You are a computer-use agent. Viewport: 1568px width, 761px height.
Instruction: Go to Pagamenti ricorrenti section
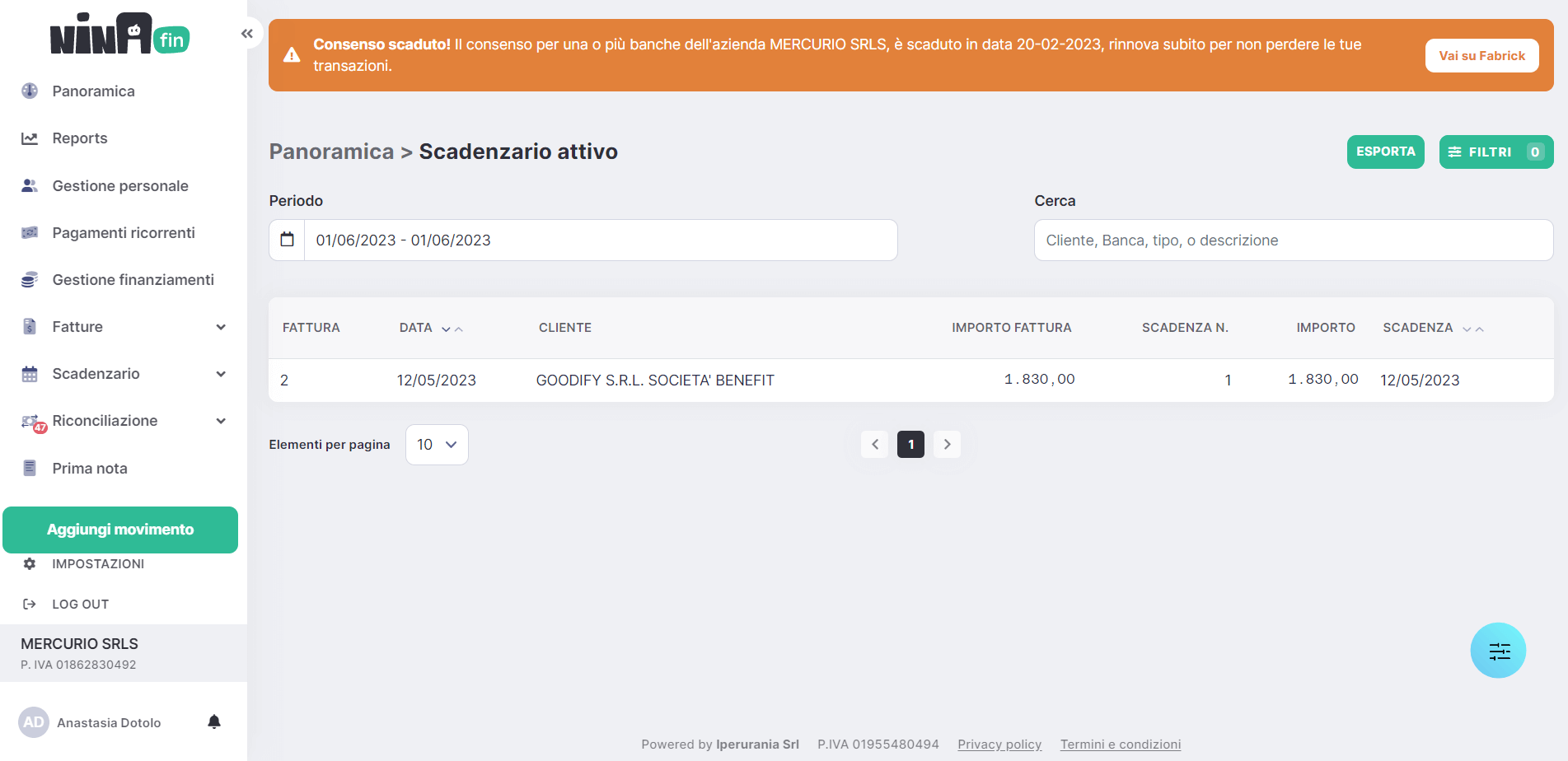point(124,233)
